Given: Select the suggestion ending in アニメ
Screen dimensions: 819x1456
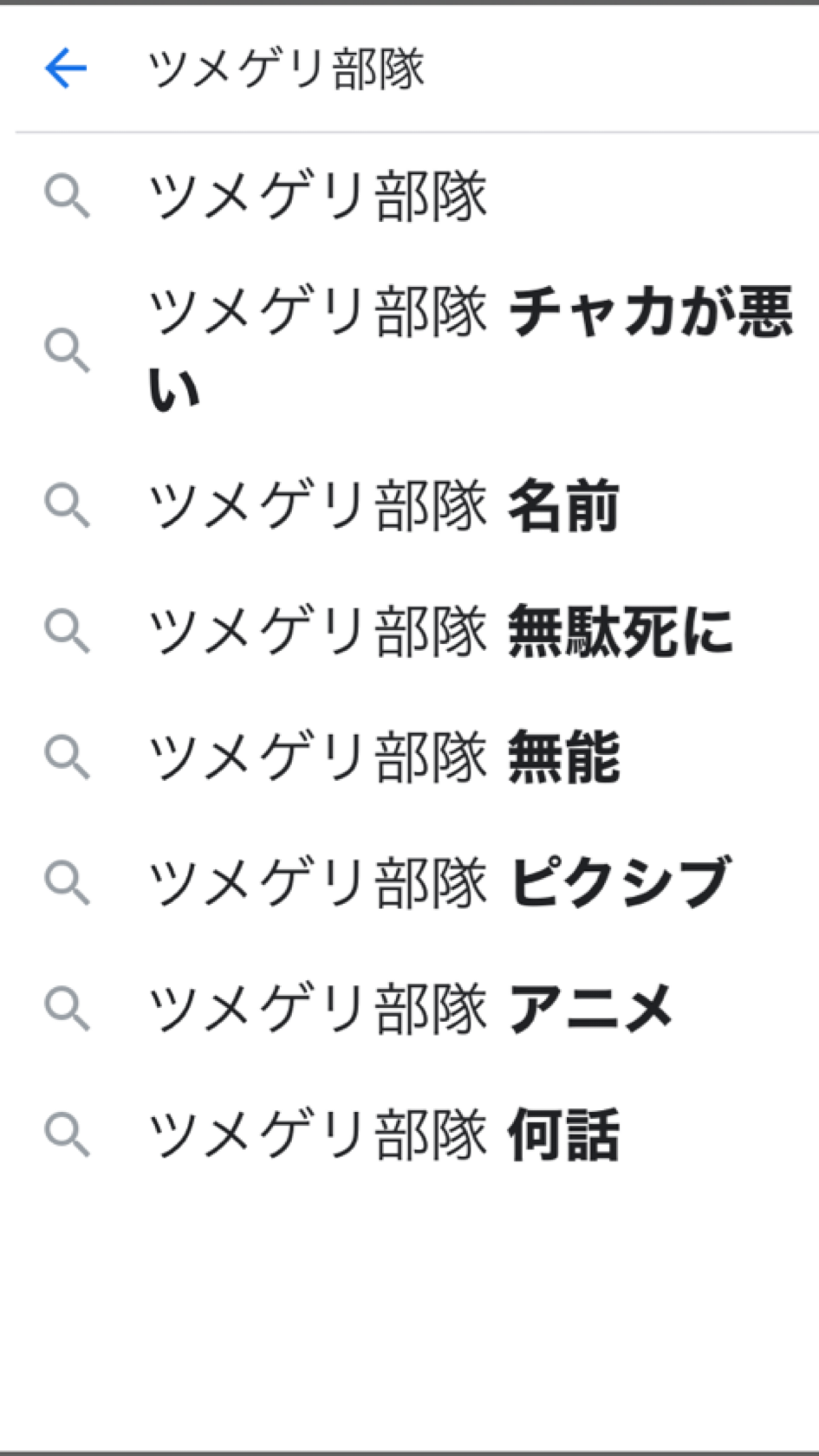Looking at the screenshot, I should coord(411,1008).
